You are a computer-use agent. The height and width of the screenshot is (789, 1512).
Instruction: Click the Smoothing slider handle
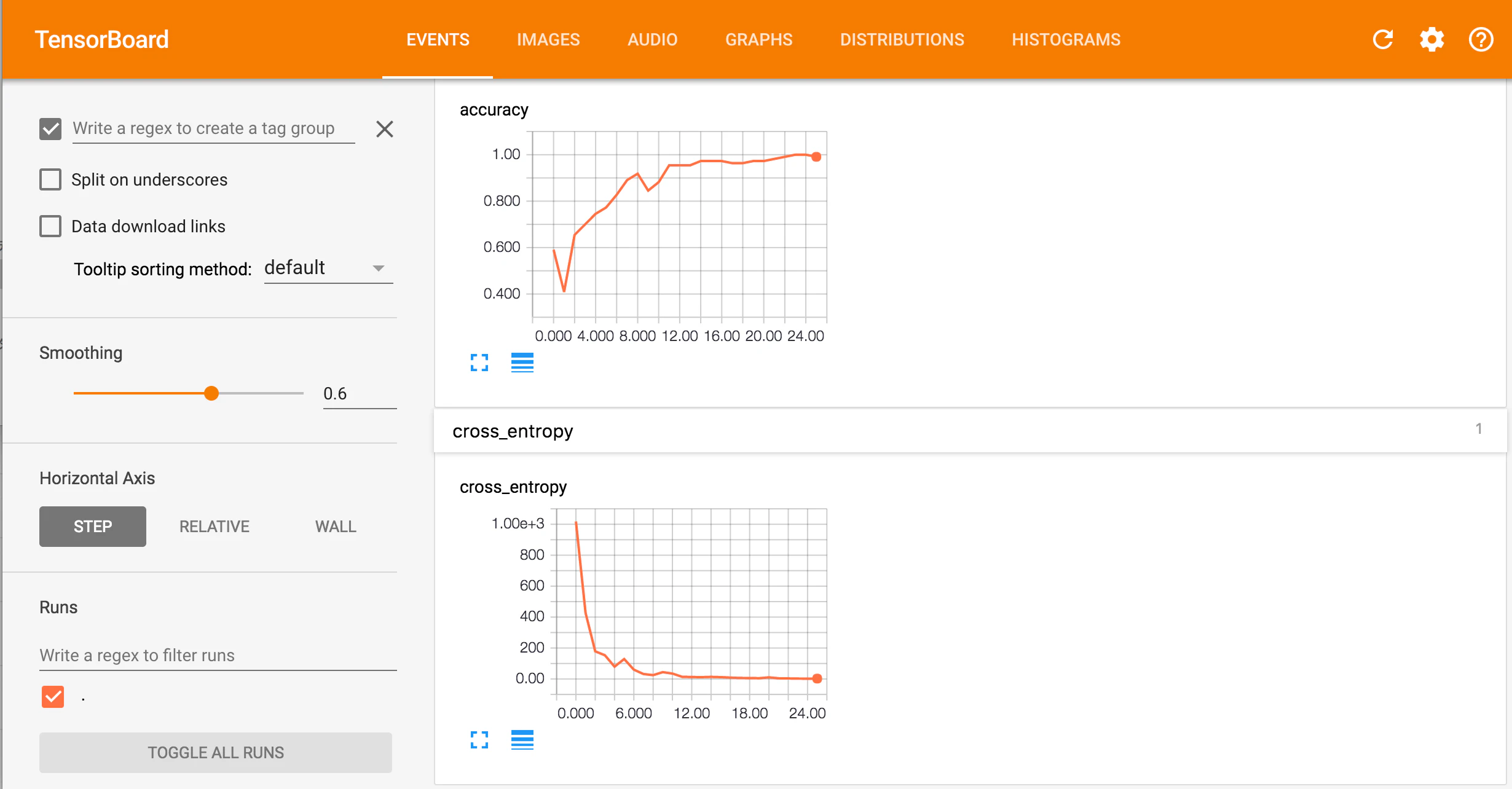[x=211, y=393]
